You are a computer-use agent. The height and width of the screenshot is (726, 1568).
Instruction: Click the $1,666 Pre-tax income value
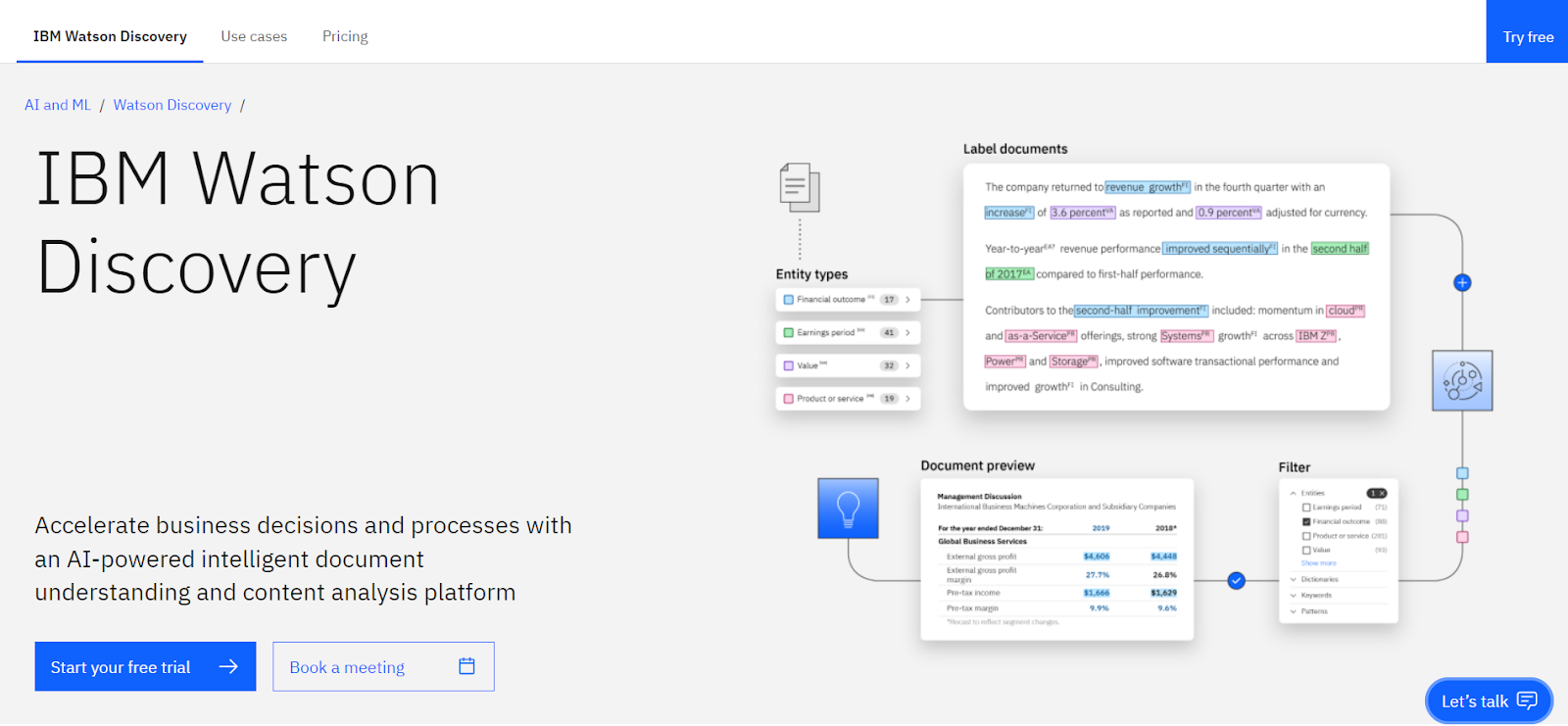pos(1097,593)
